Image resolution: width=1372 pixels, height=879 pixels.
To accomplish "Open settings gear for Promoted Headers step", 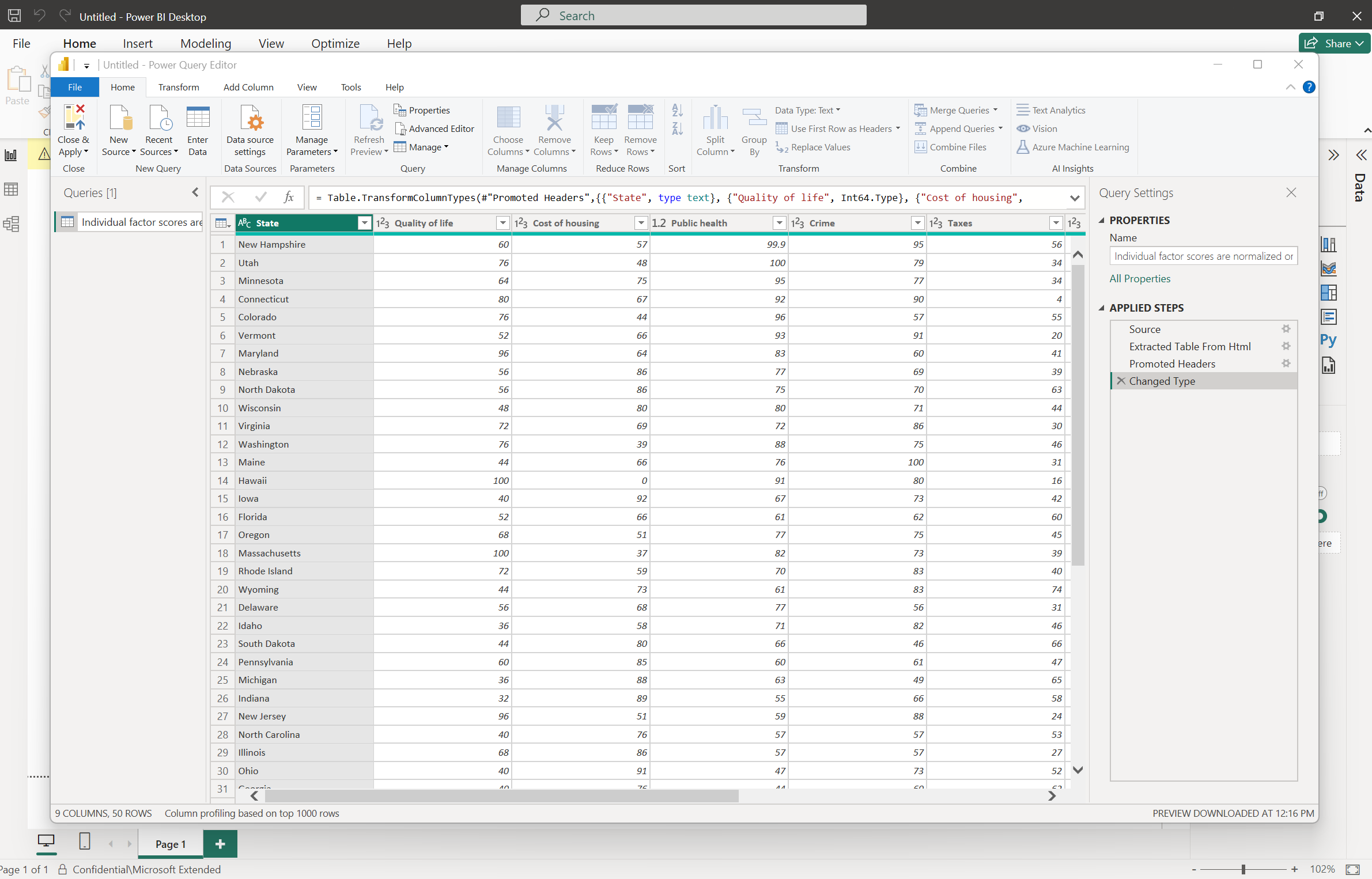I will point(1286,363).
